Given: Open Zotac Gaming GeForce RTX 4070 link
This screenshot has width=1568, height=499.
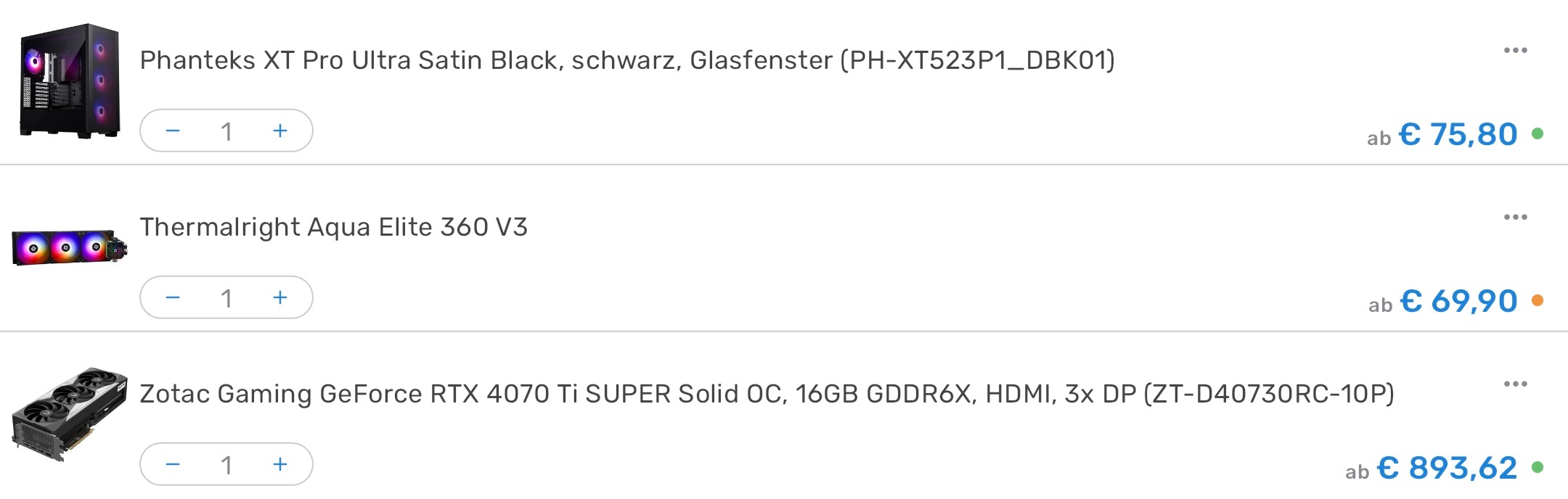Looking at the screenshot, I should pyautogui.click(x=767, y=394).
